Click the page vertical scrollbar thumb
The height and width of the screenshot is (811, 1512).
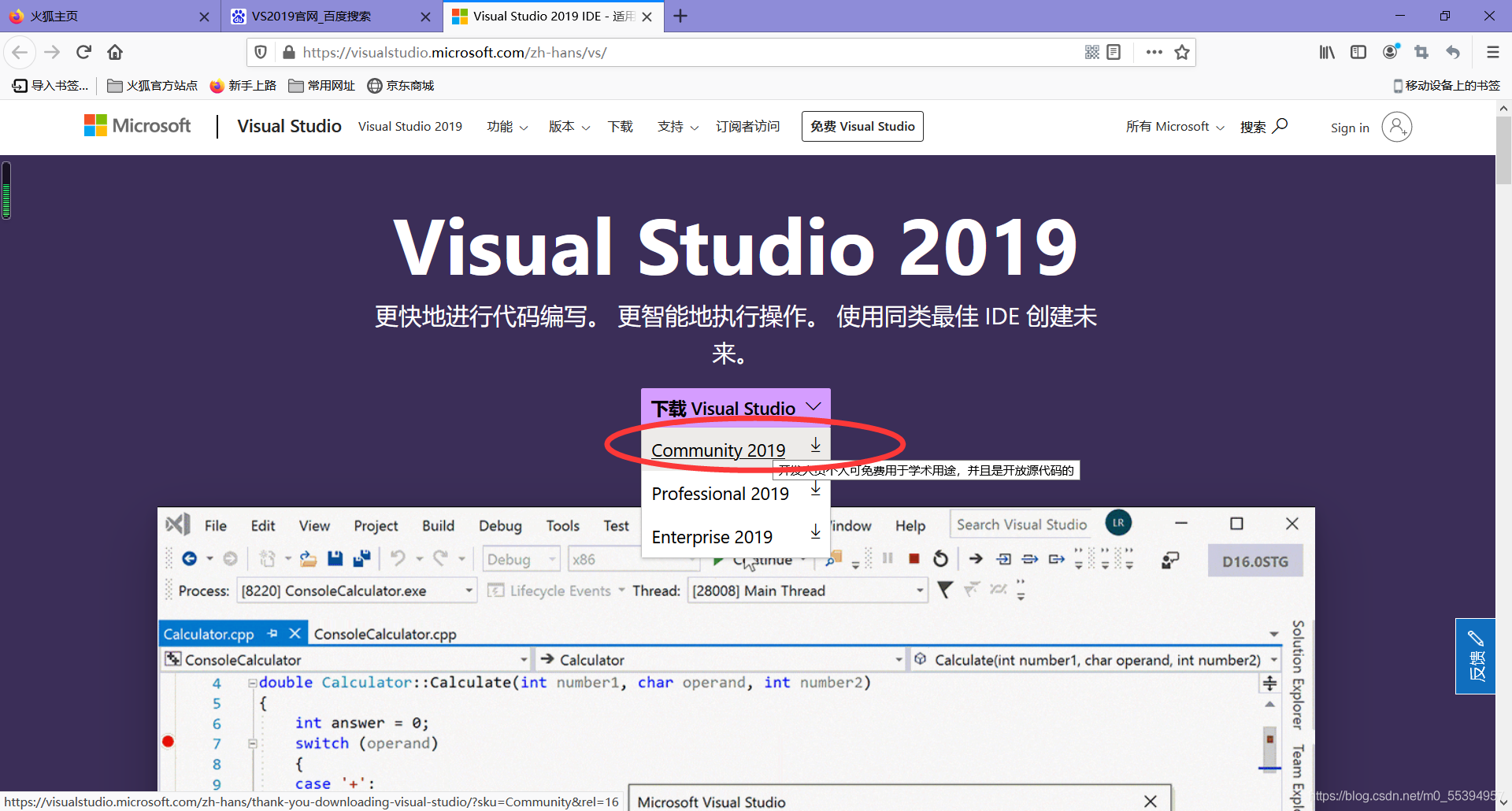(1503, 150)
